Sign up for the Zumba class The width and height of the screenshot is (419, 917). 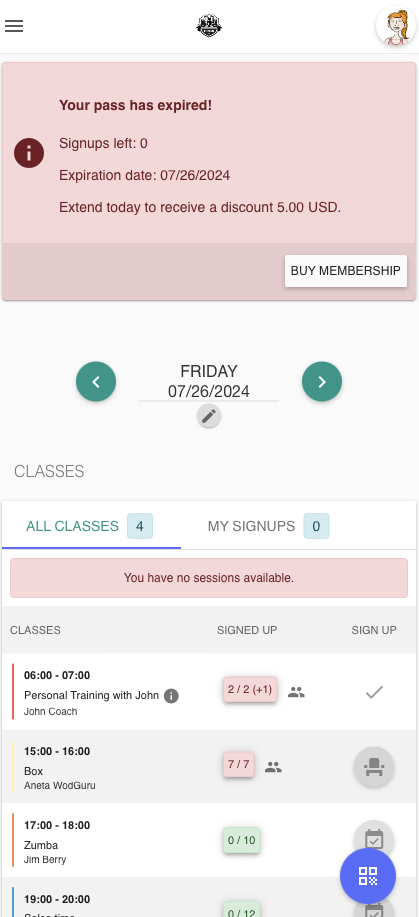coord(374,840)
